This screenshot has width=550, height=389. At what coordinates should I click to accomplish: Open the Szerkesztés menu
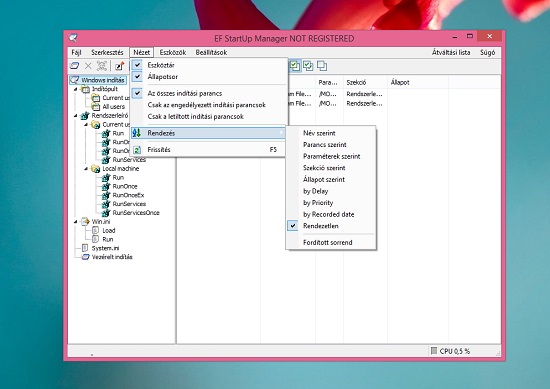[107, 52]
